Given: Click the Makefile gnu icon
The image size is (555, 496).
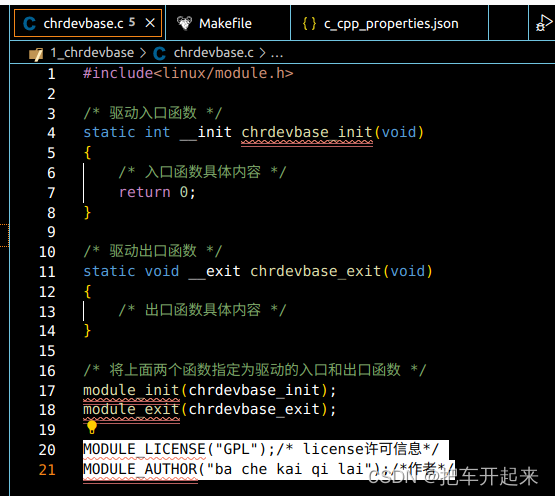Looking at the screenshot, I should (x=184, y=23).
